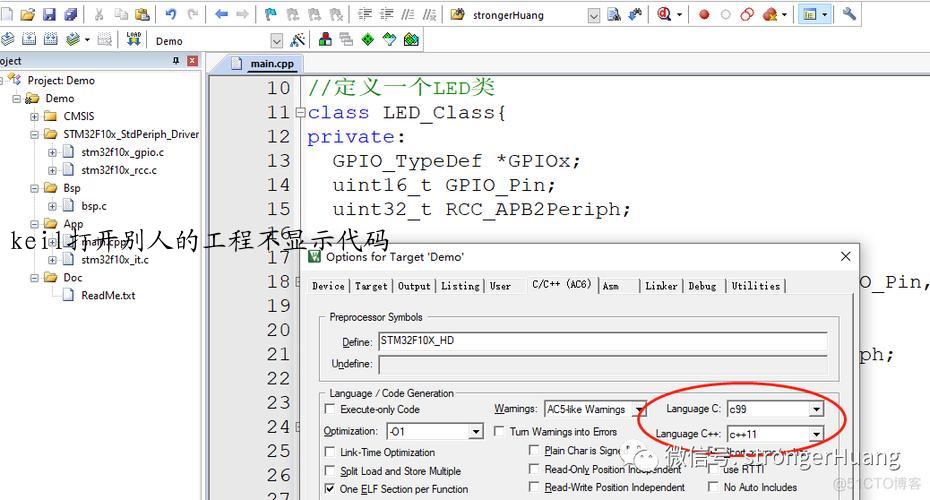Switch to the Debug tab
930x500 pixels.
702,286
